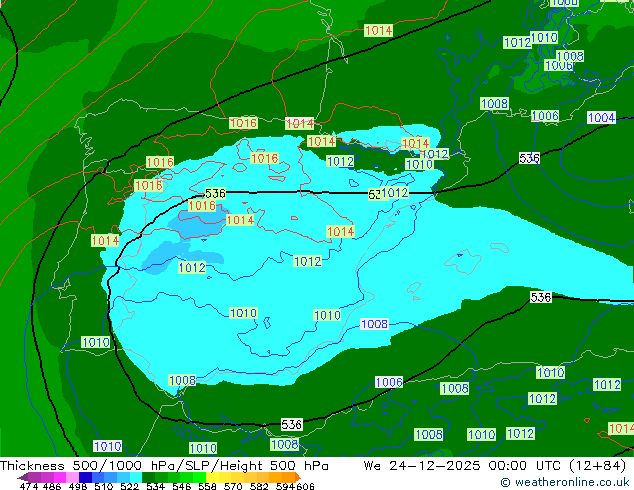
Task: Click the map title "Thickness 500/1000 hPa/SLP/Height 500 hPa"
Action: (x=164, y=466)
